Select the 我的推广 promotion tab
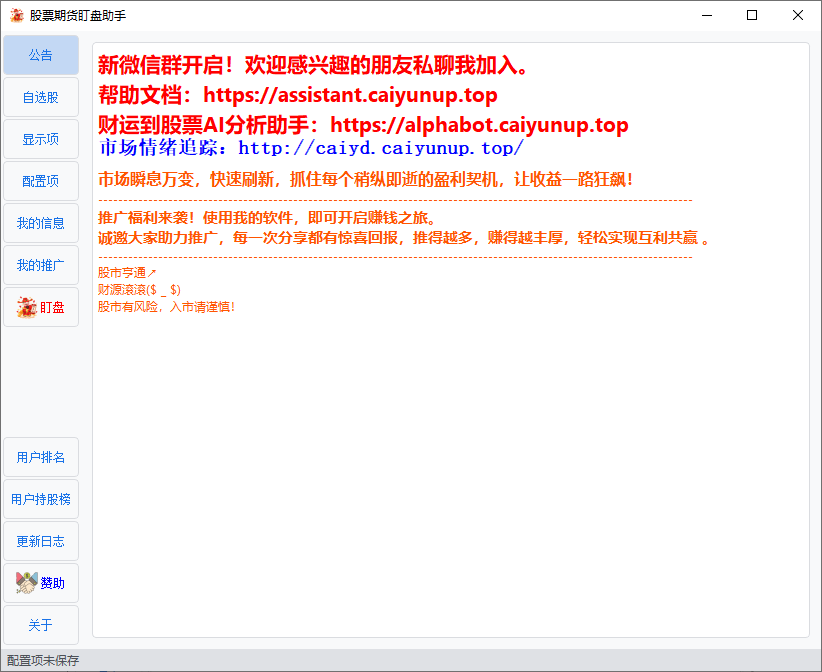The image size is (822, 672). (x=41, y=265)
